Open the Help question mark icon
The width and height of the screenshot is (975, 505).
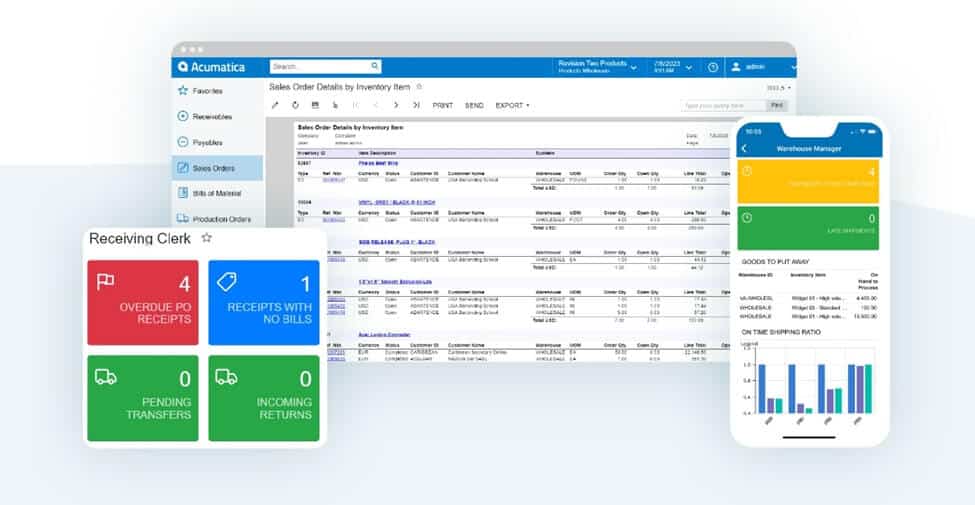(x=713, y=67)
